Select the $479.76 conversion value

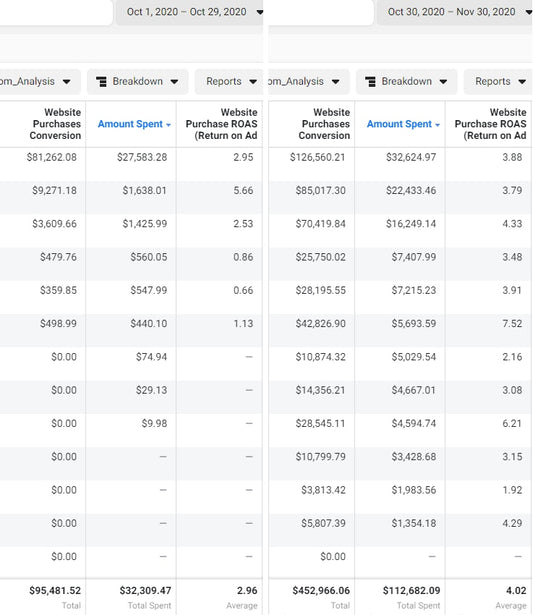[x=58, y=257]
